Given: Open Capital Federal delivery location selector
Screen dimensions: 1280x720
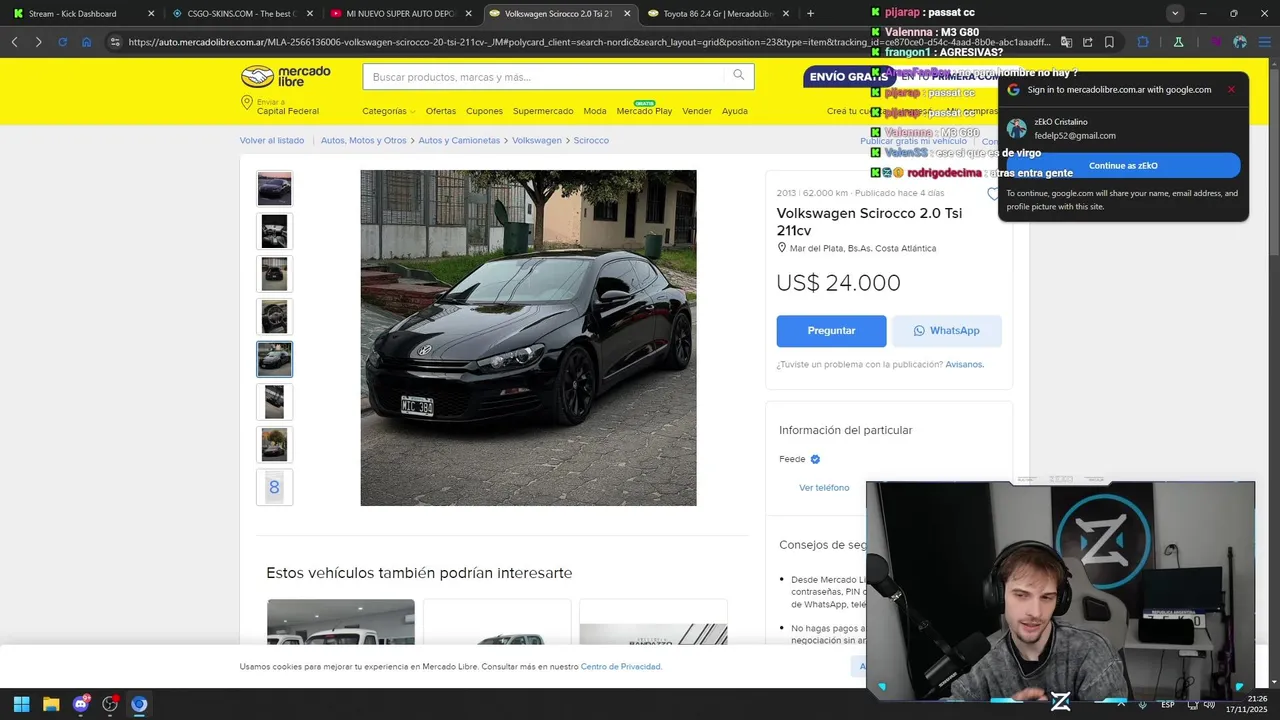Looking at the screenshot, I should [280, 106].
